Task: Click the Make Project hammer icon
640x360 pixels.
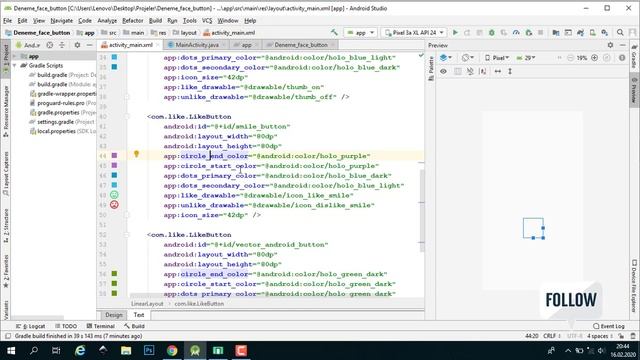Action: 334,32
